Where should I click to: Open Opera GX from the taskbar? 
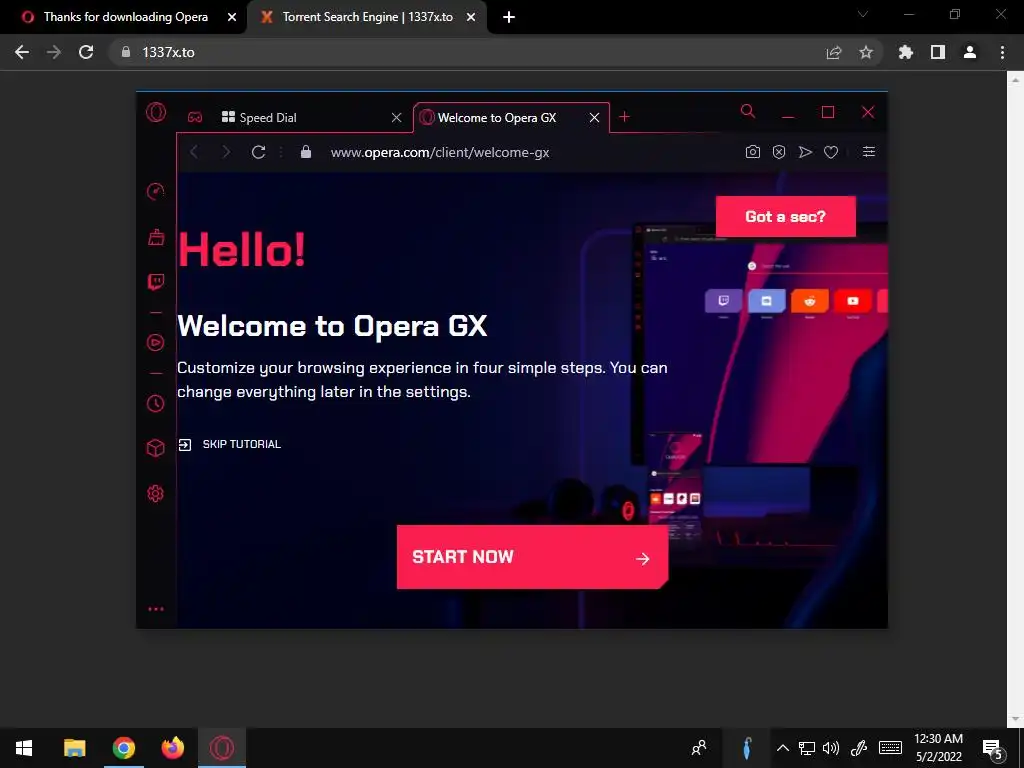[x=222, y=748]
